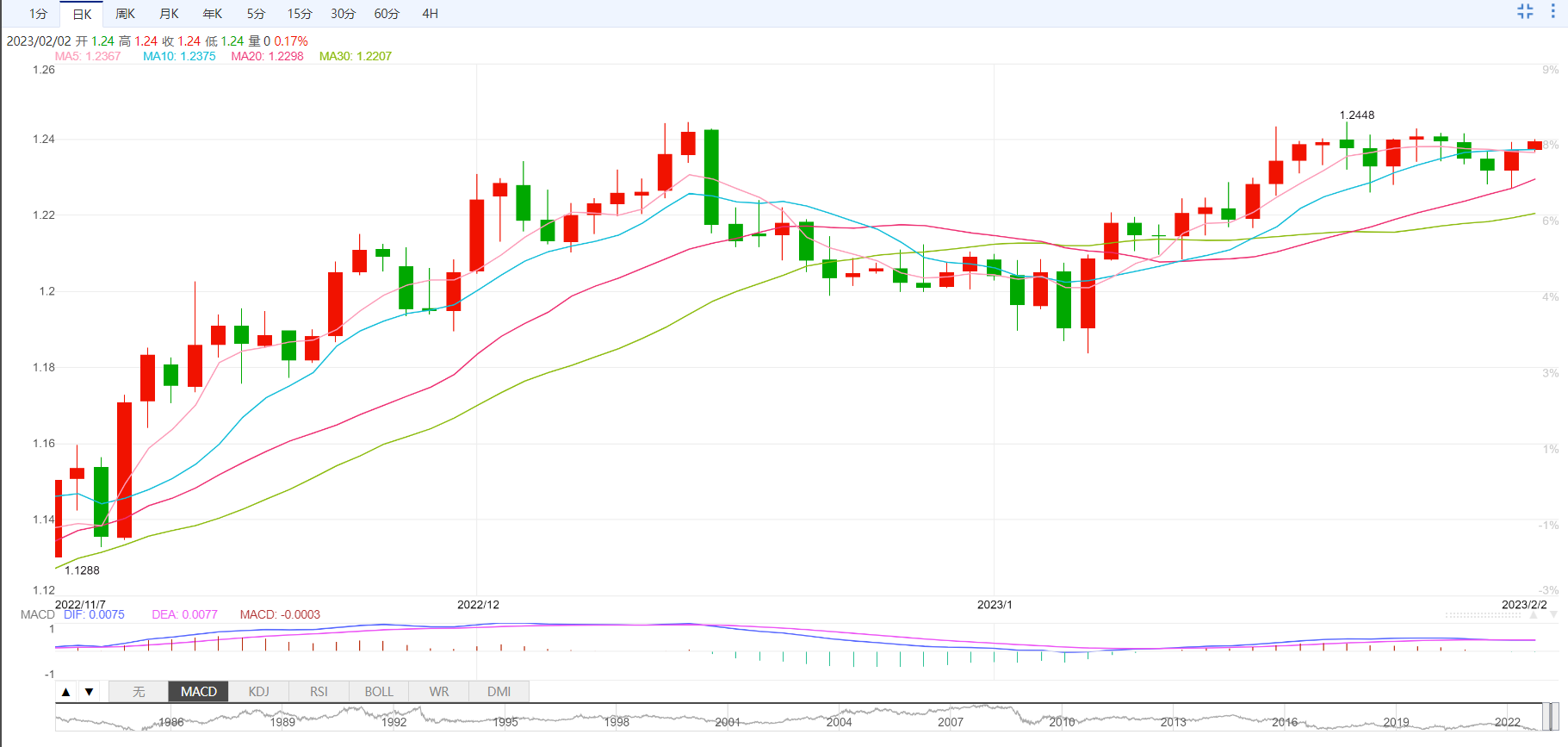This screenshot has width=1568, height=747.
Task: Click the 9% percentage axis label
Action: [1551, 70]
